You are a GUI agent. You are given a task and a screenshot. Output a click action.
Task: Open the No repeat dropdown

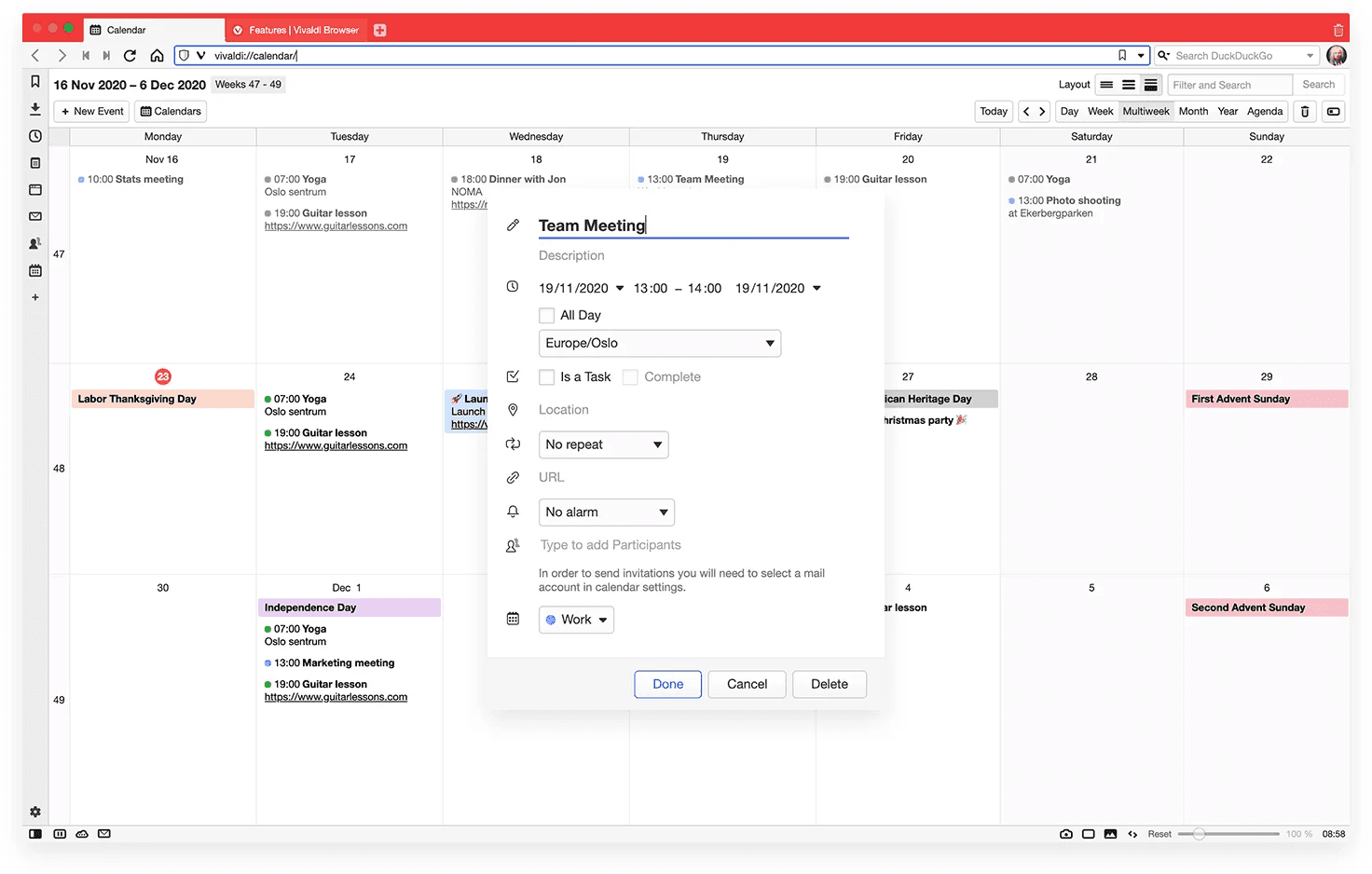pyautogui.click(x=603, y=444)
